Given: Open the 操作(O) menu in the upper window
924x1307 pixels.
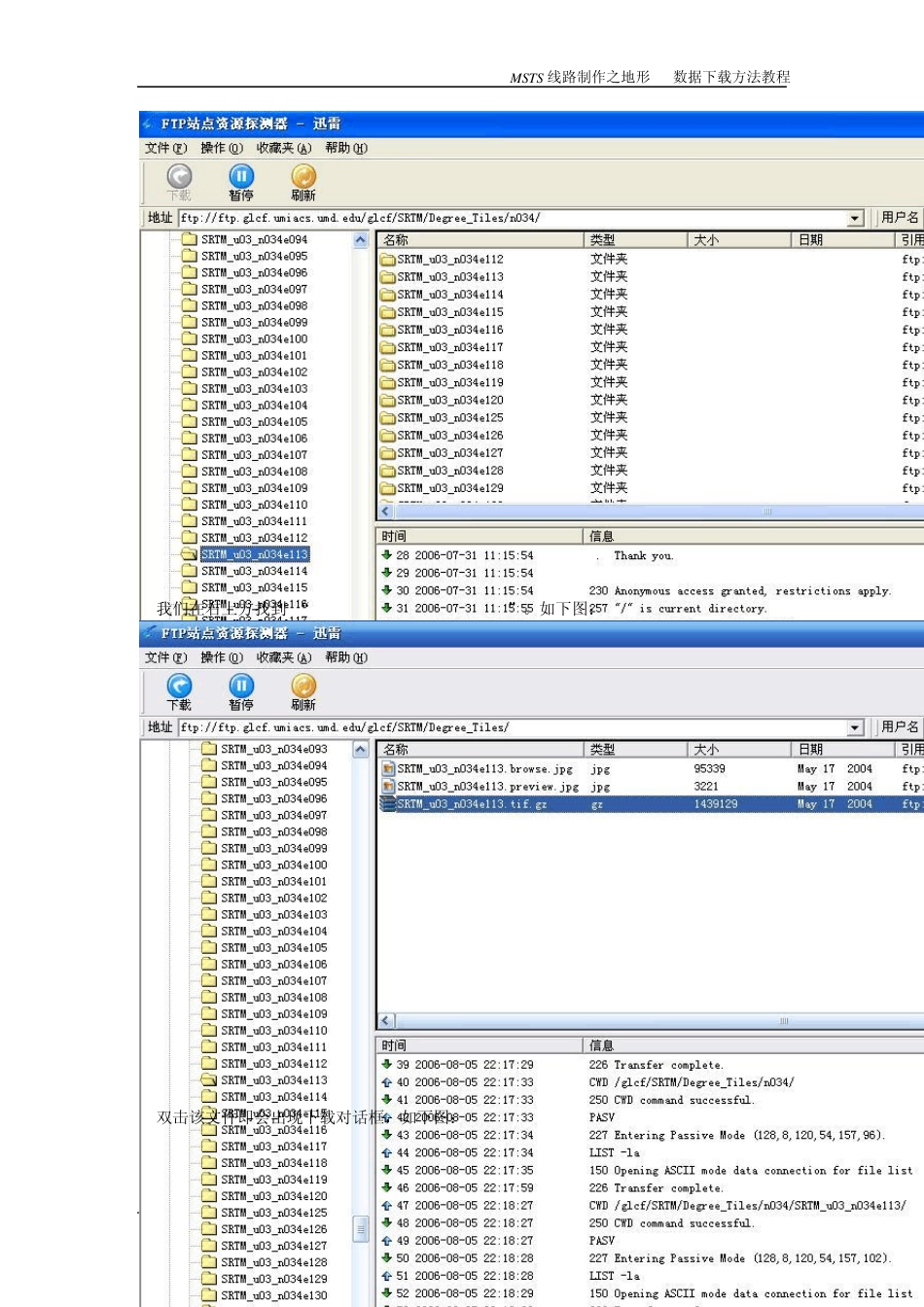Looking at the screenshot, I should click(x=221, y=148).
